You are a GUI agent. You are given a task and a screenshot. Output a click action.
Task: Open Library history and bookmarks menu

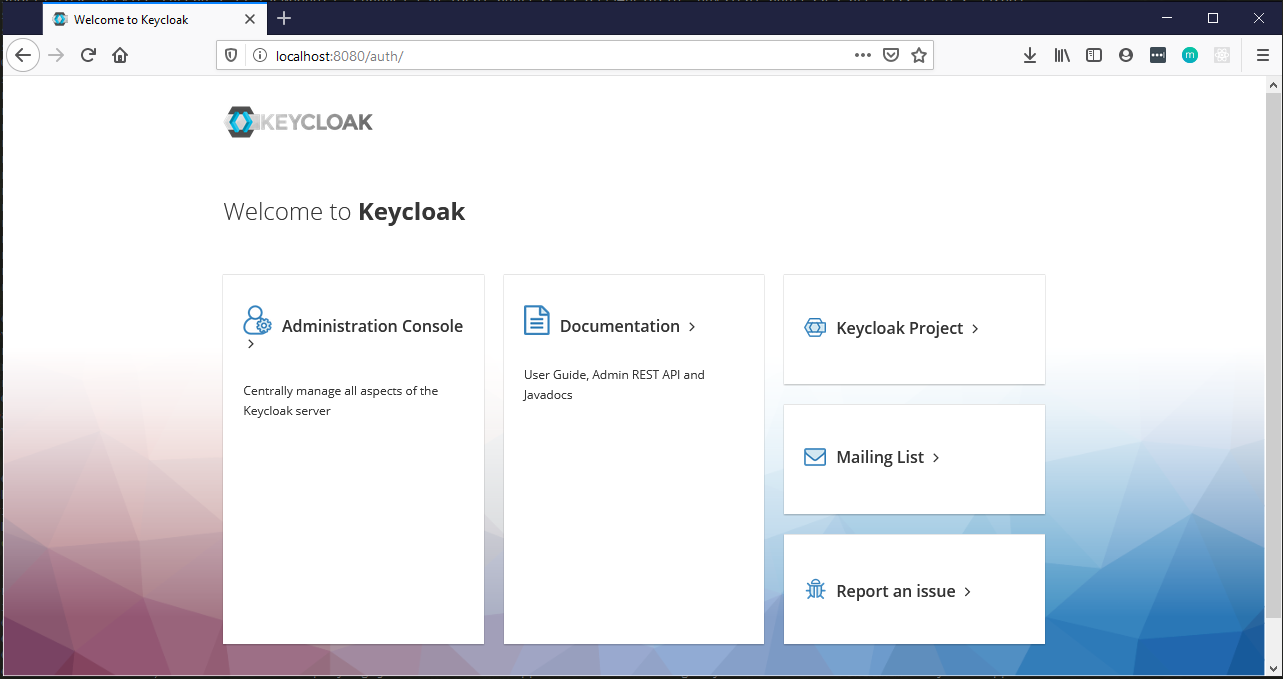point(1062,56)
